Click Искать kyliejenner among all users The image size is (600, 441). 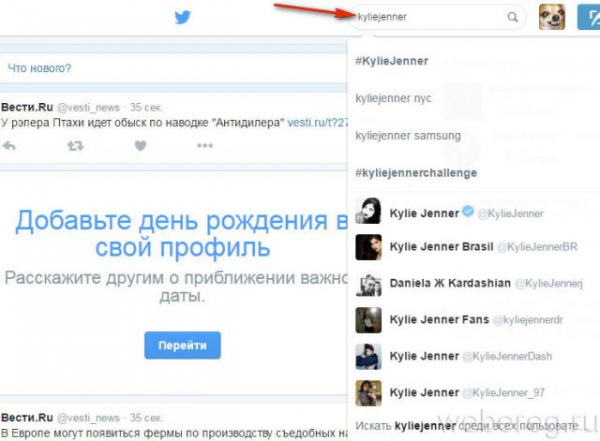click(469, 426)
